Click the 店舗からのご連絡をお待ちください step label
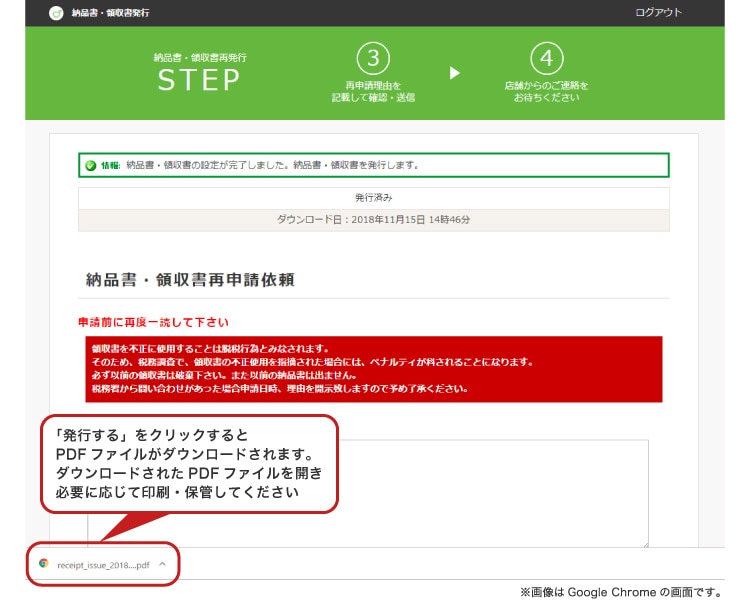Viewport: 750px width, 605px height. pos(546,92)
